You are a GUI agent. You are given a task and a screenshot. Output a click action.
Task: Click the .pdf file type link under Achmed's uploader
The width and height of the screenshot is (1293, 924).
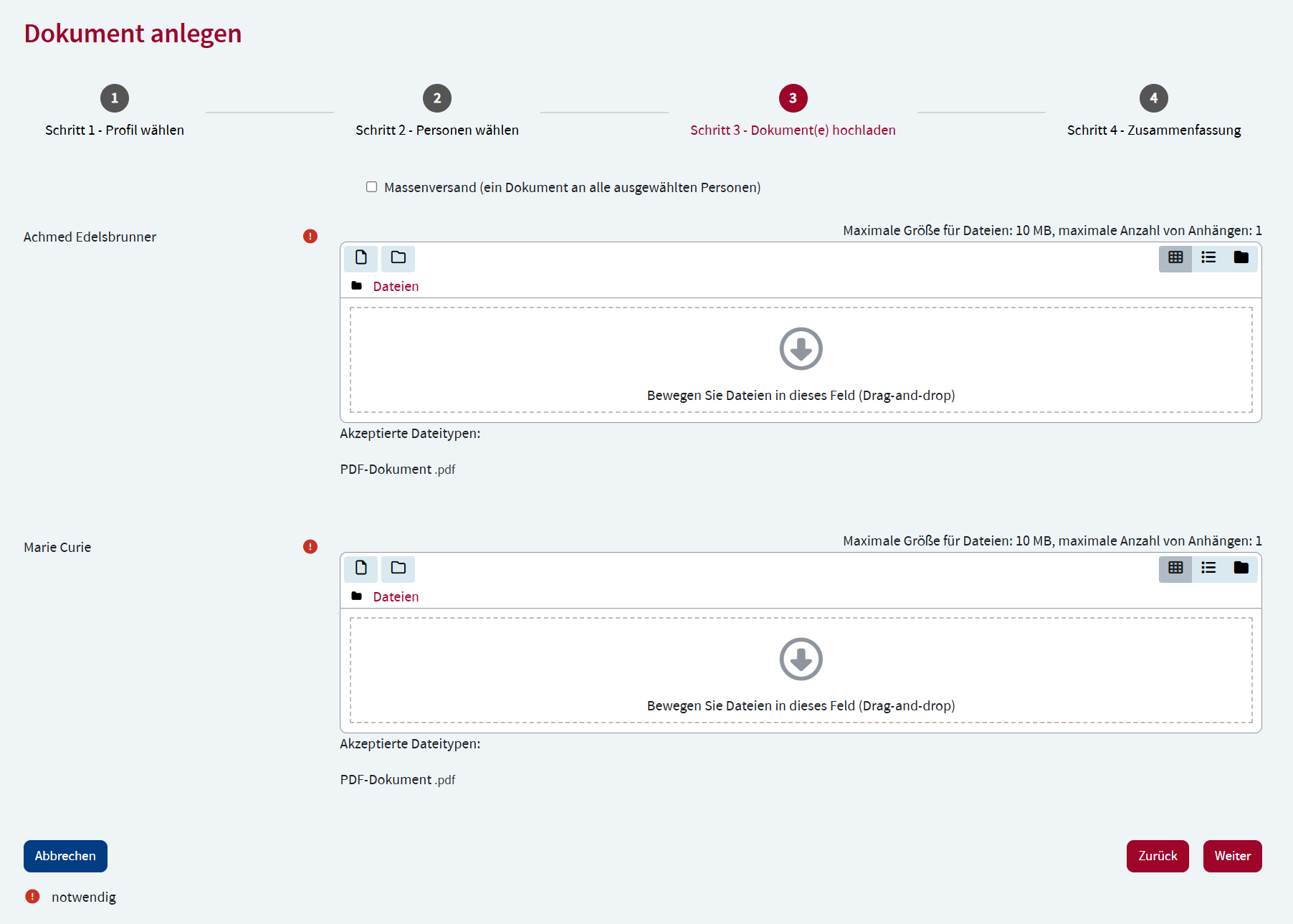click(446, 469)
